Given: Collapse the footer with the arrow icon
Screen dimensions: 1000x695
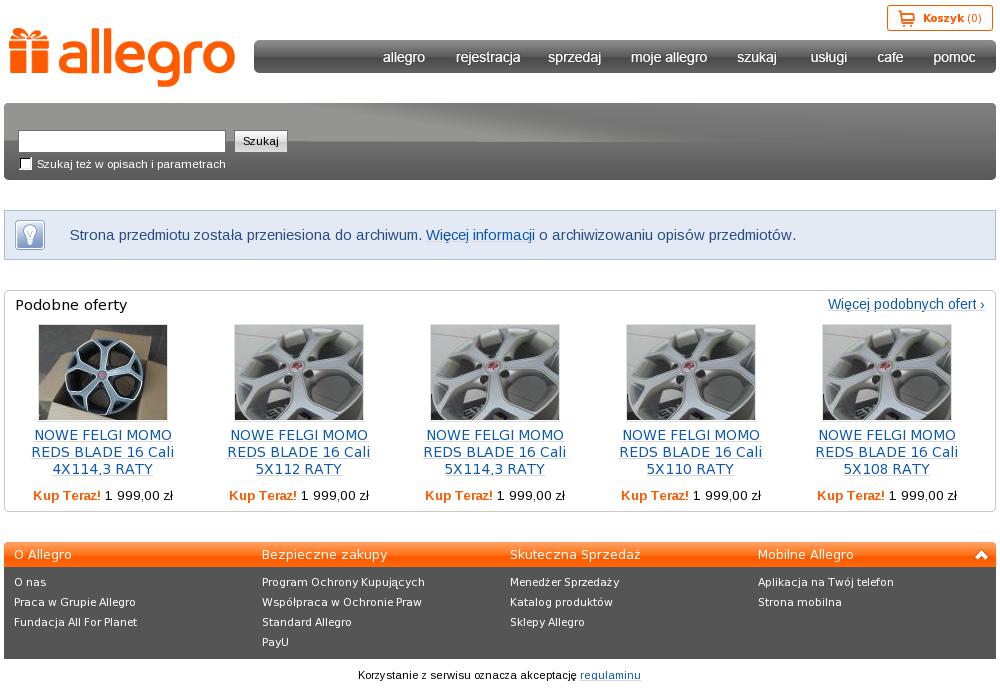Looking at the screenshot, I should tap(981, 555).
